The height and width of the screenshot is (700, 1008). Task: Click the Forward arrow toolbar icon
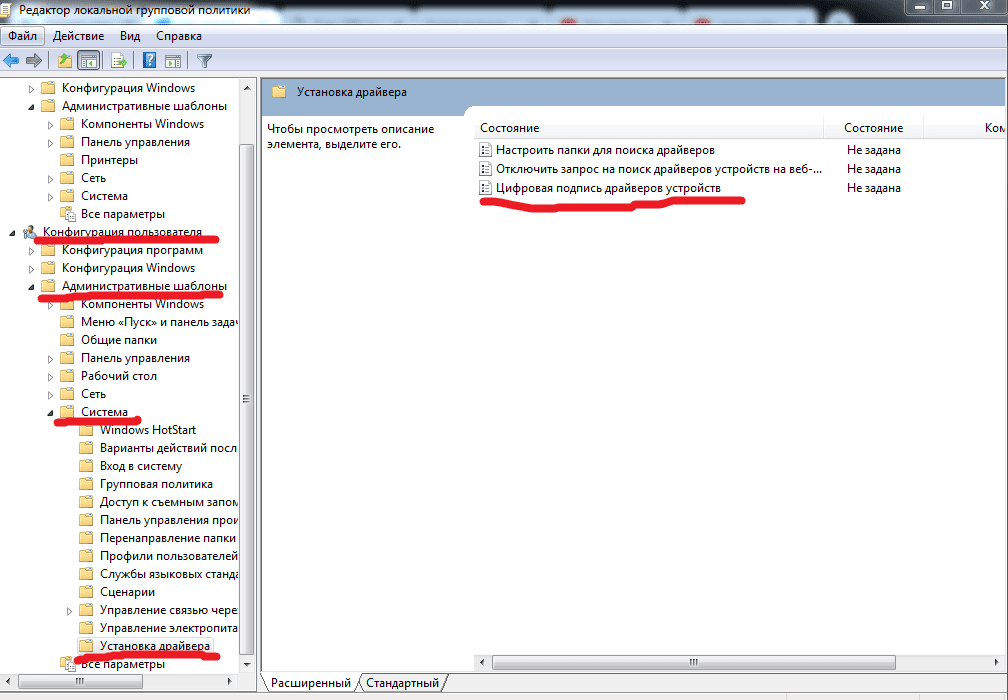pyautogui.click(x=33, y=60)
